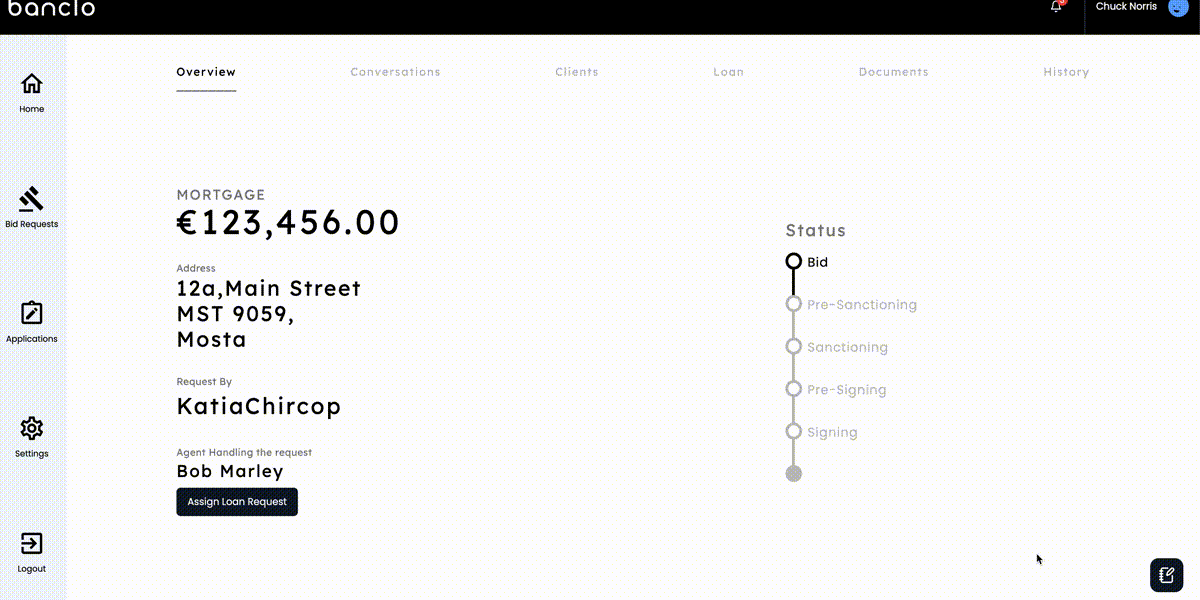Screen dimensions: 1200x600
Task: Select the Signing status step circle
Action: pyautogui.click(x=794, y=432)
